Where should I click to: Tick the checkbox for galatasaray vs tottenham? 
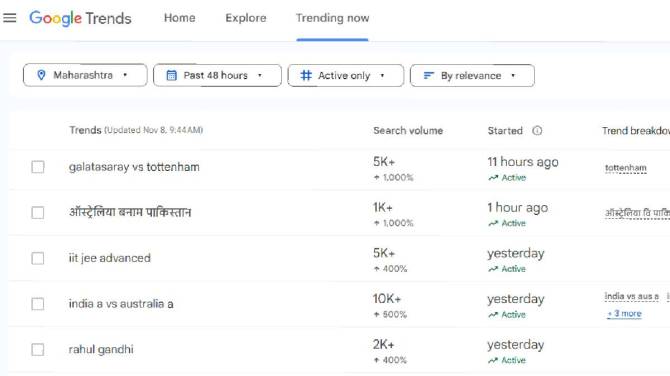click(38, 167)
